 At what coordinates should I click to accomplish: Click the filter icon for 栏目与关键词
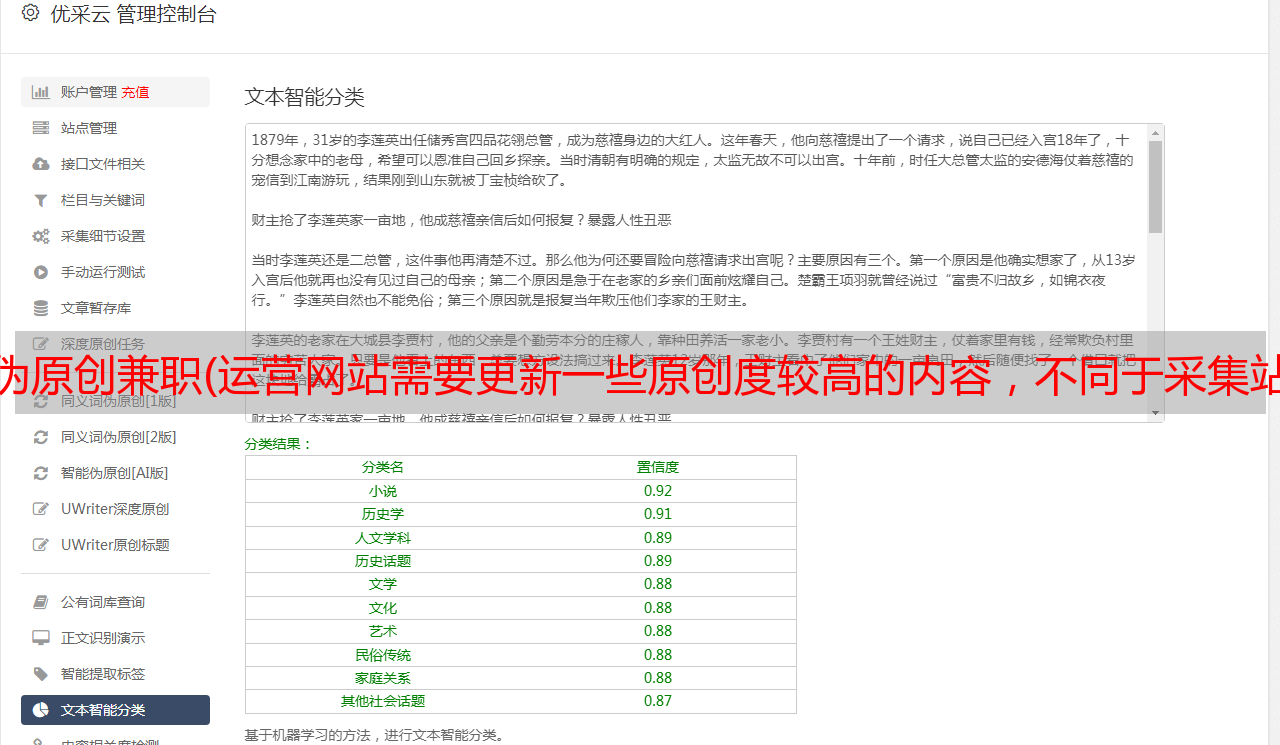[x=41, y=200]
